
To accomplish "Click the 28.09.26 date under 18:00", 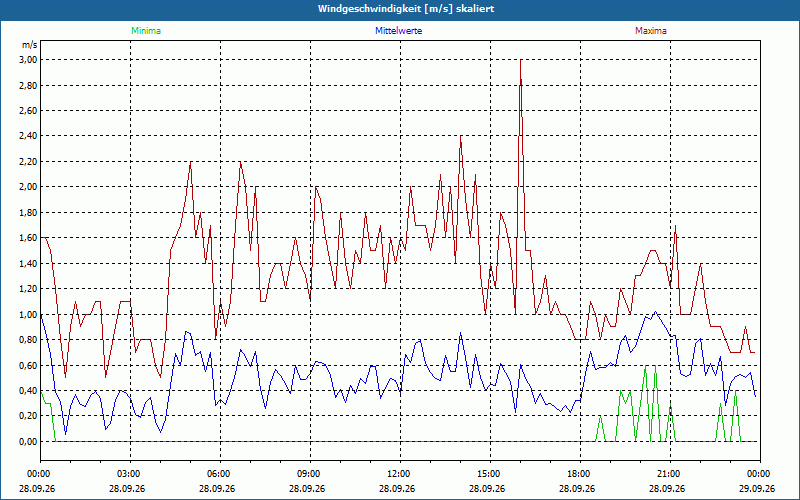I will 577,489.
